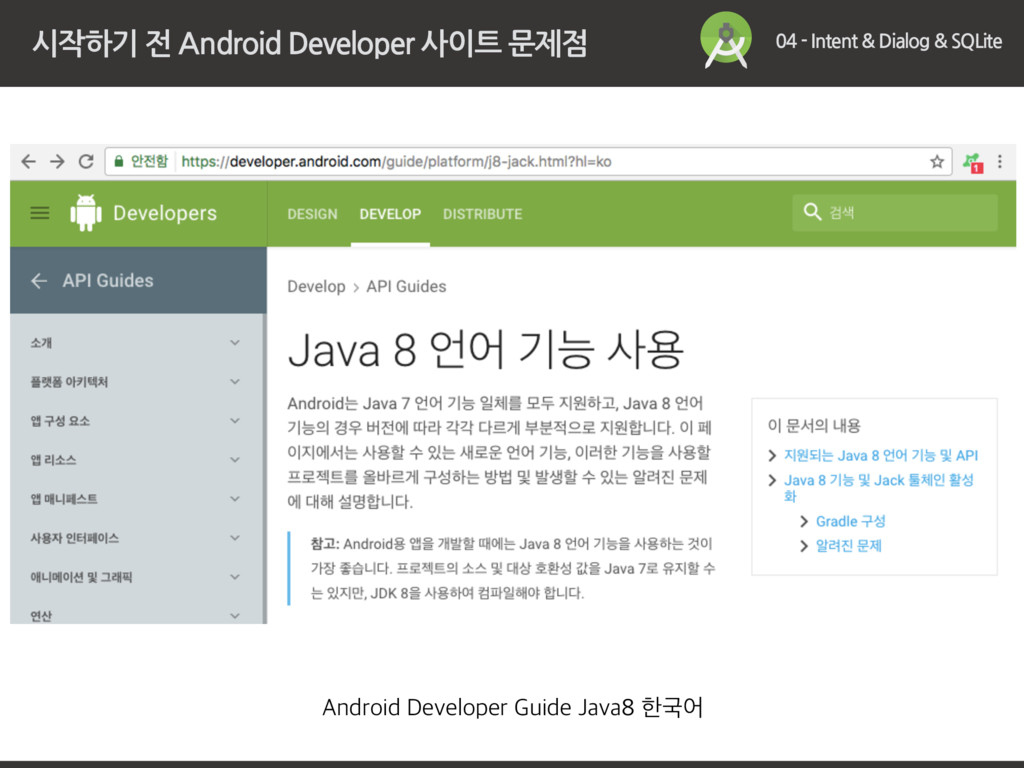Click the Develop breadcrumb link
Screen dimensions: 1024x768
[x=316, y=287]
